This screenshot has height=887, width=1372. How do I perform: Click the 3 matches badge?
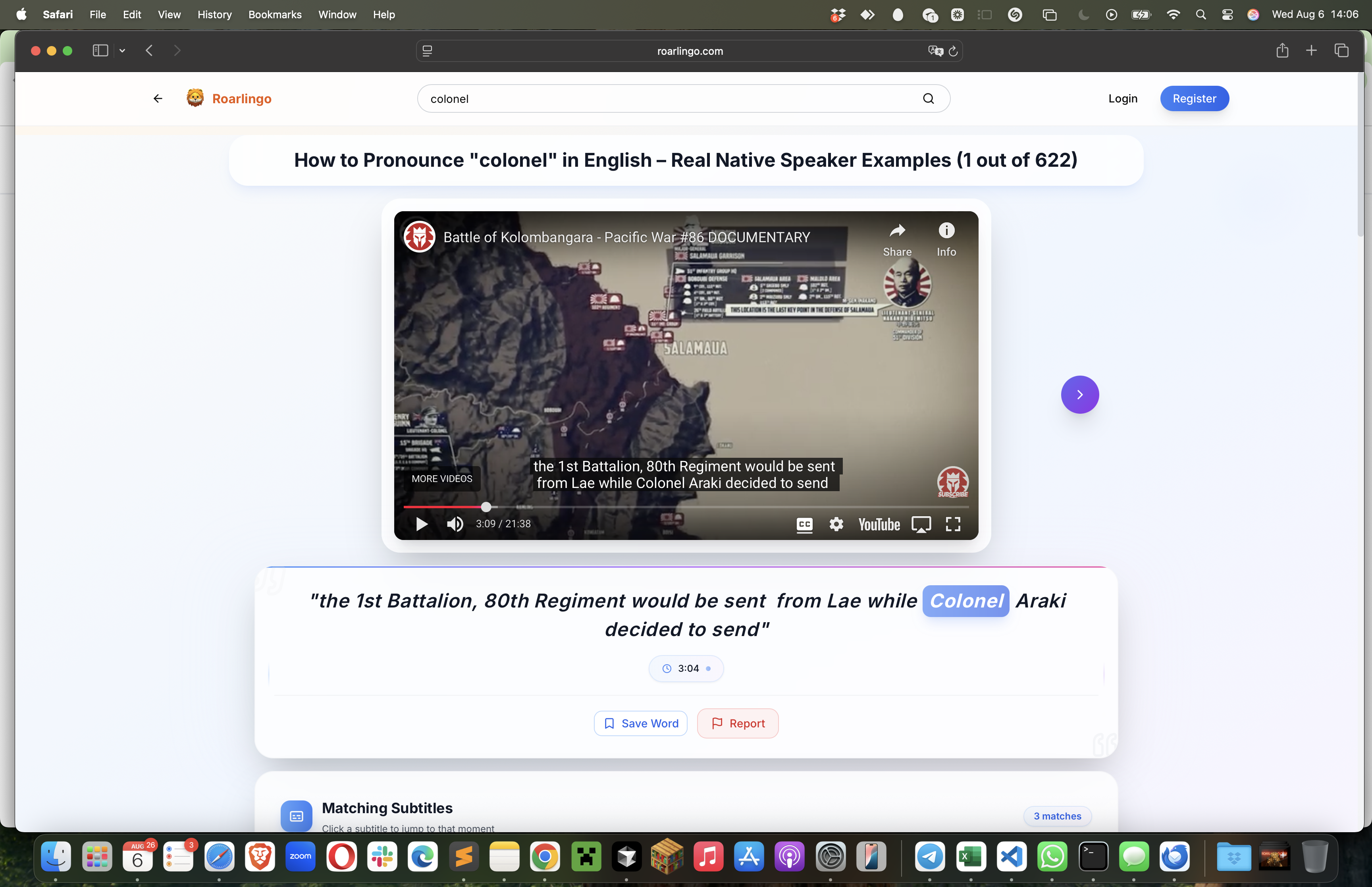[x=1057, y=816]
